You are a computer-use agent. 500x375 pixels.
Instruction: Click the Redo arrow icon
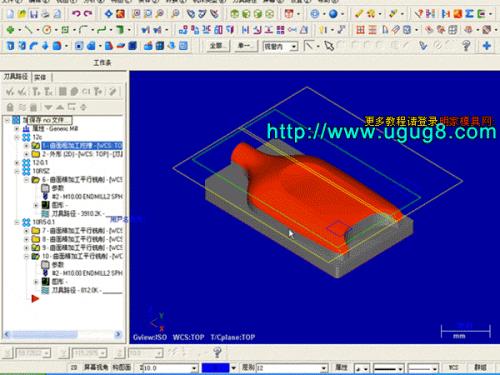88,14
